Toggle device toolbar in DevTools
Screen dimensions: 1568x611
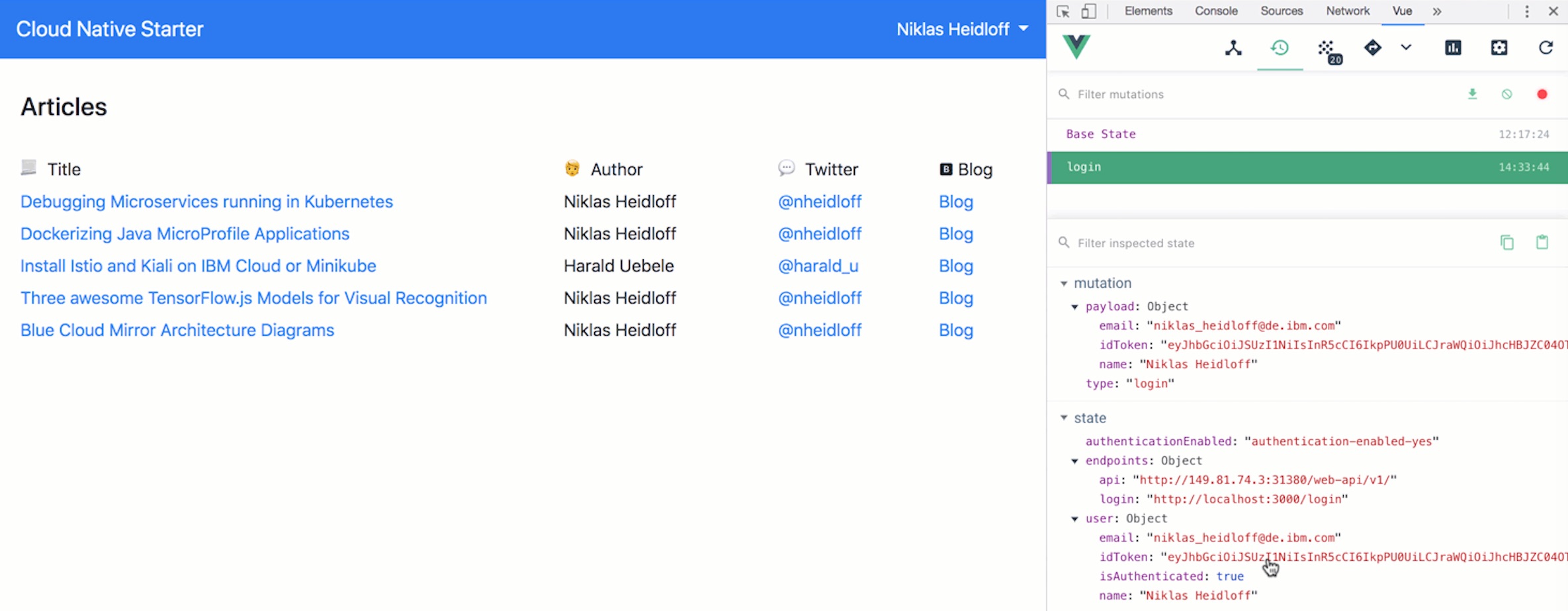1088,11
